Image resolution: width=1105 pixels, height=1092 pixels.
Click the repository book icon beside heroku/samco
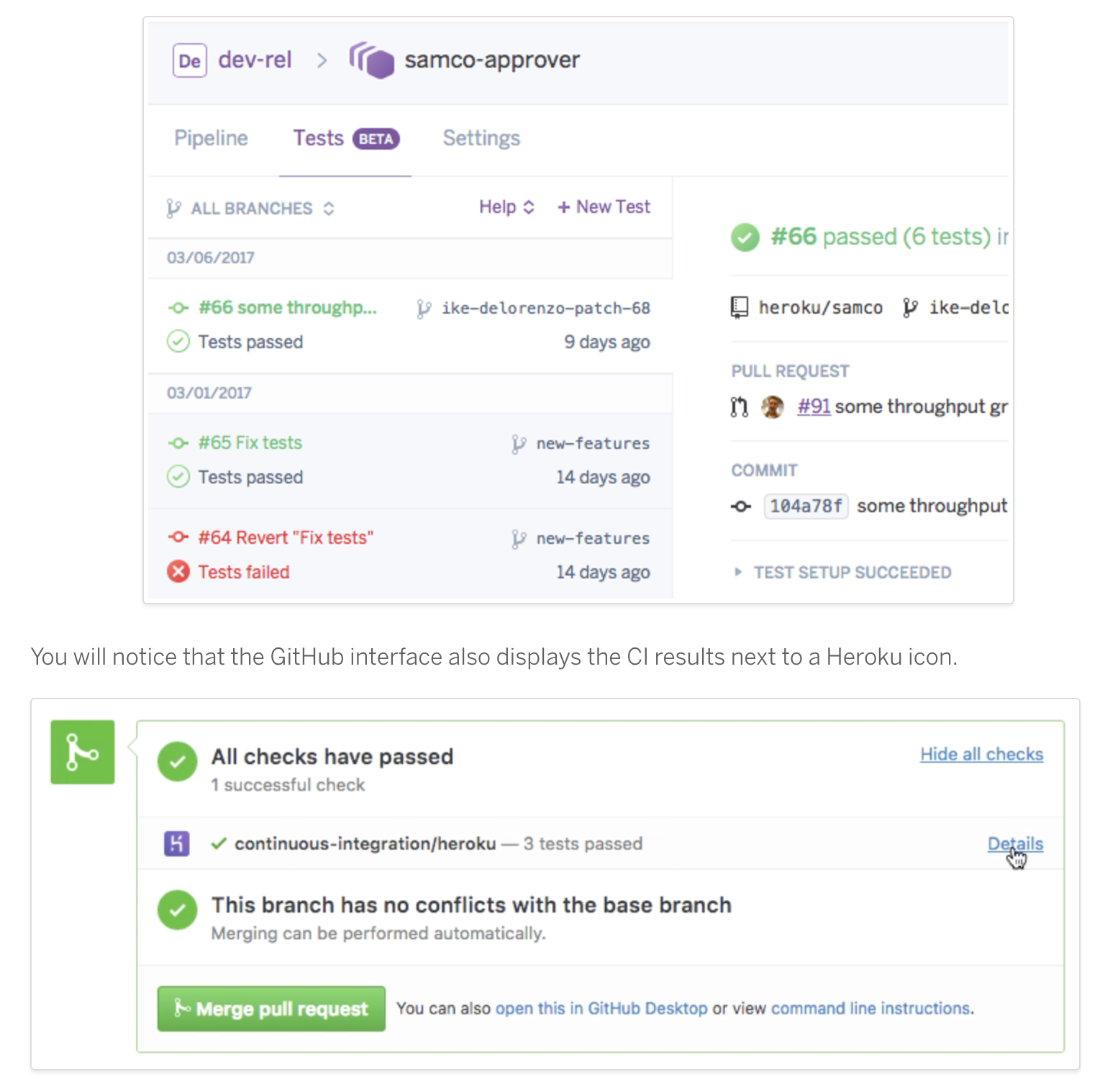740,308
